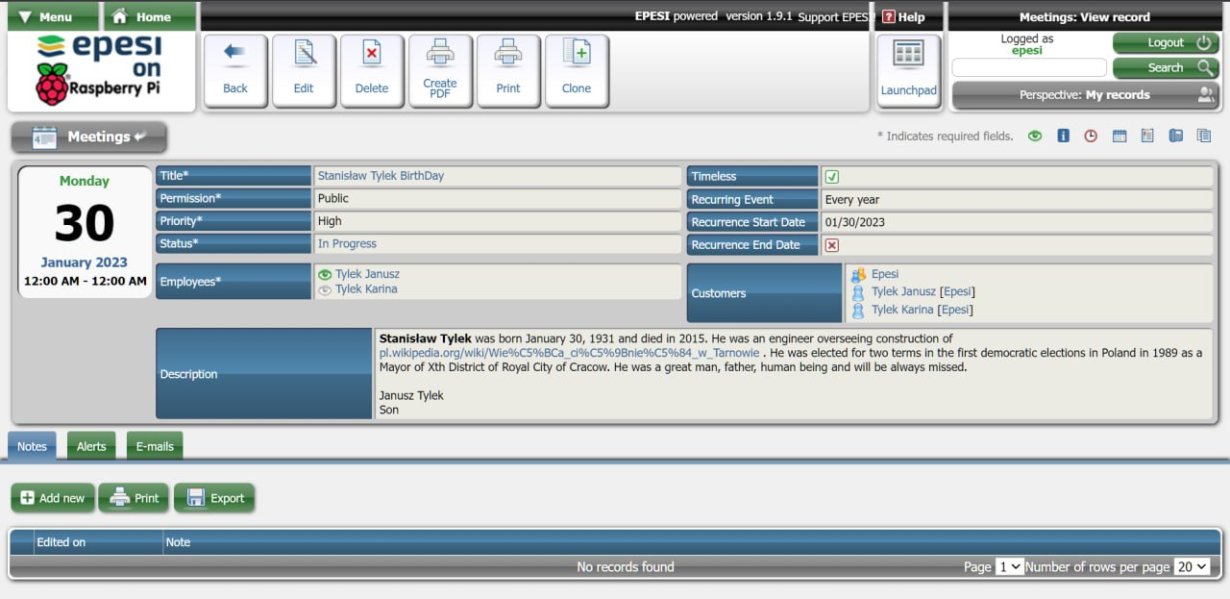Open the rows per page dropdown

point(1191,567)
